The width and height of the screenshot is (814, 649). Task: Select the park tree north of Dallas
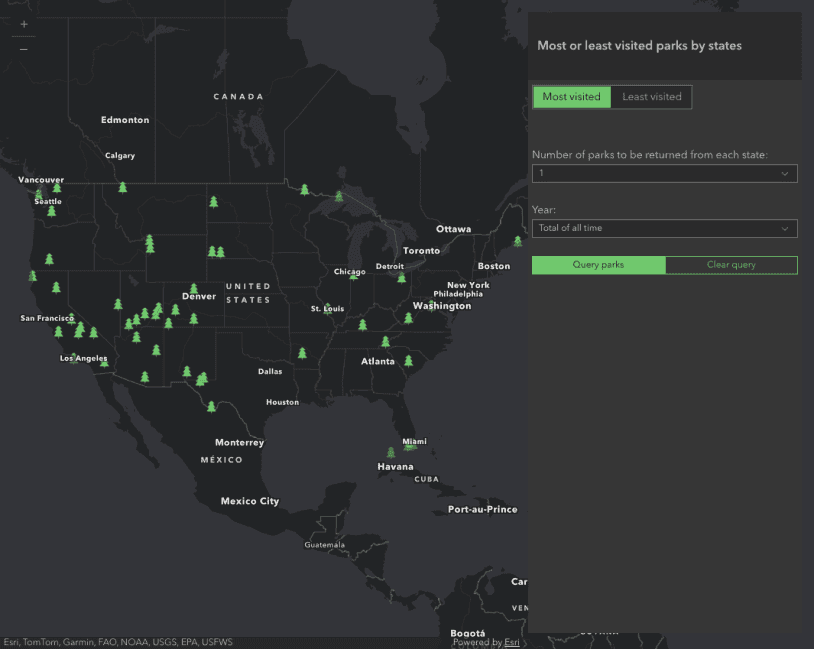click(302, 353)
